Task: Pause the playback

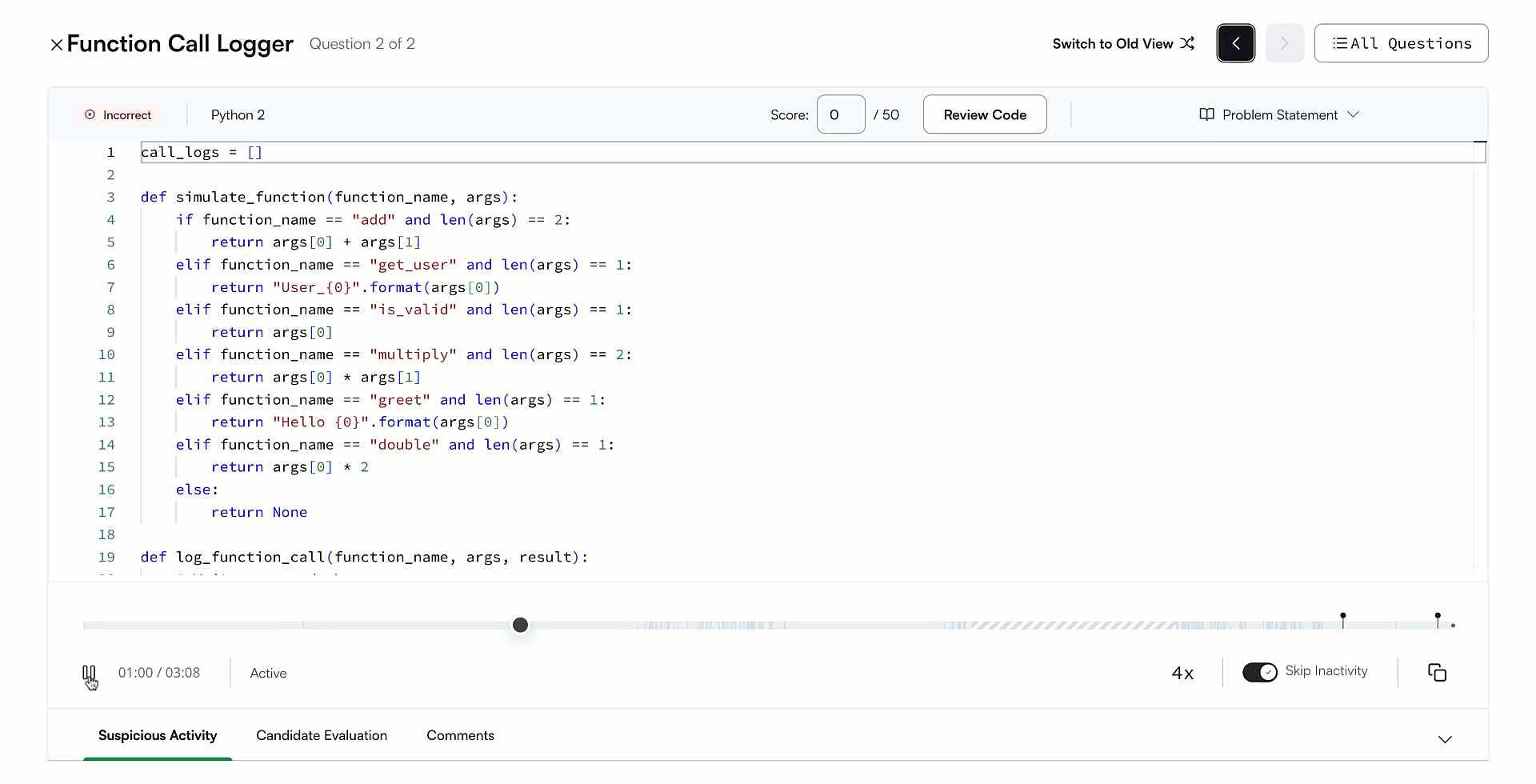Action: point(89,673)
